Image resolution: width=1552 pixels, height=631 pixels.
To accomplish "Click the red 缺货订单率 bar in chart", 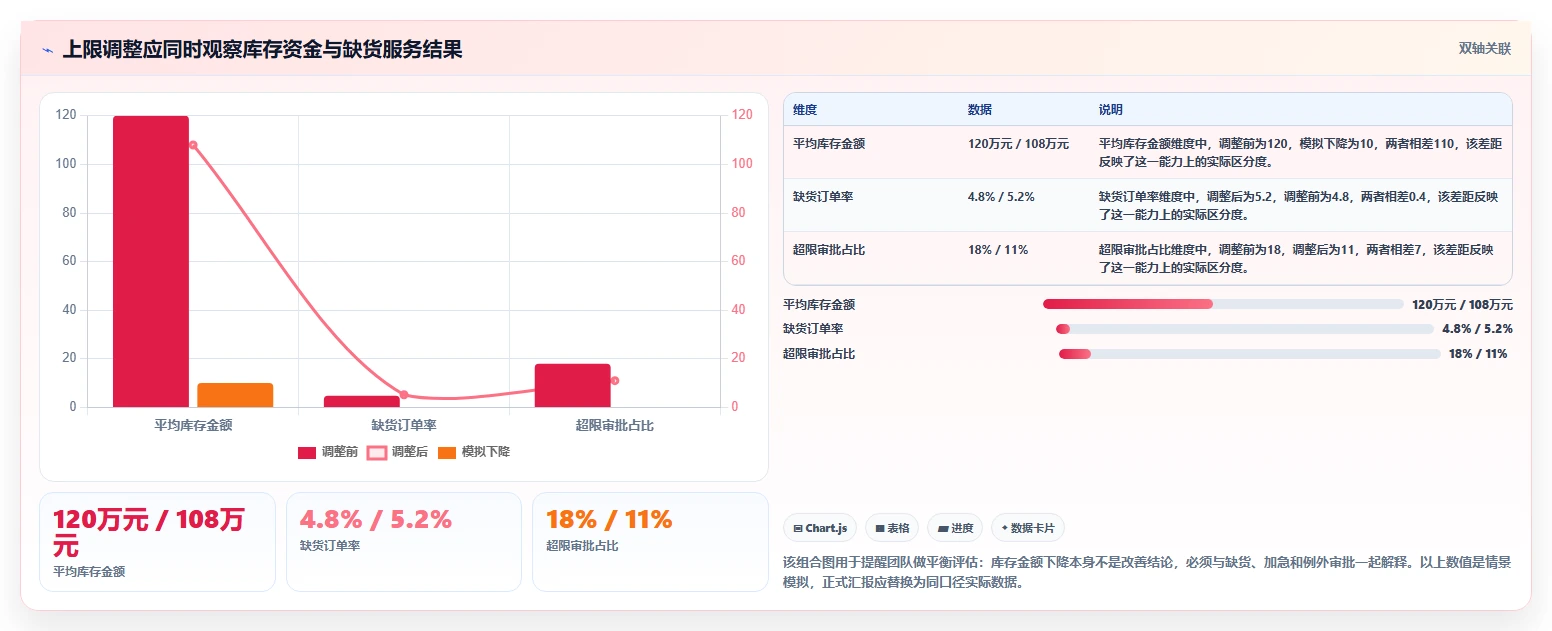I will coord(362,401).
